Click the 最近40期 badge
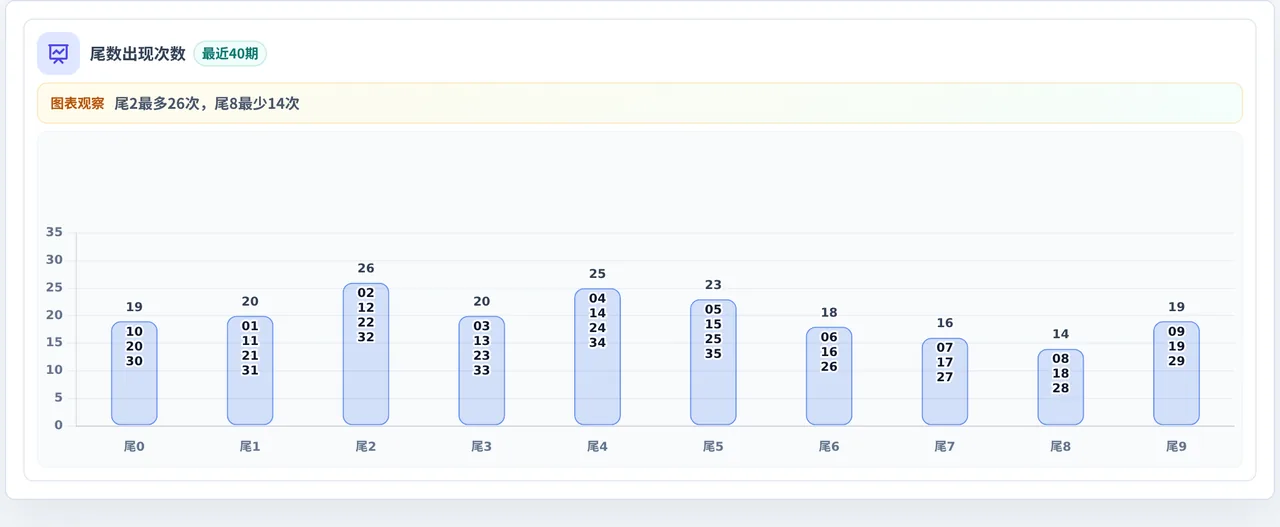 [x=230, y=54]
